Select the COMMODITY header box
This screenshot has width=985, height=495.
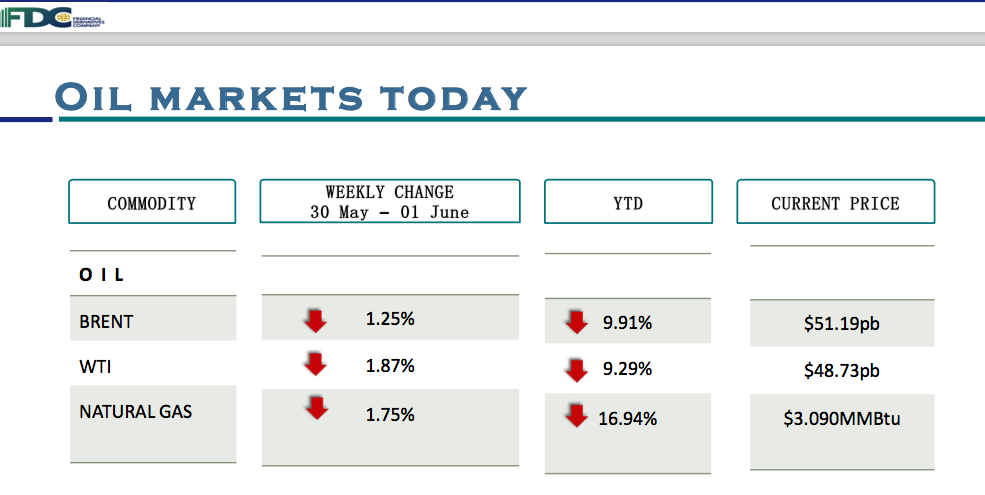[x=152, y=202]
